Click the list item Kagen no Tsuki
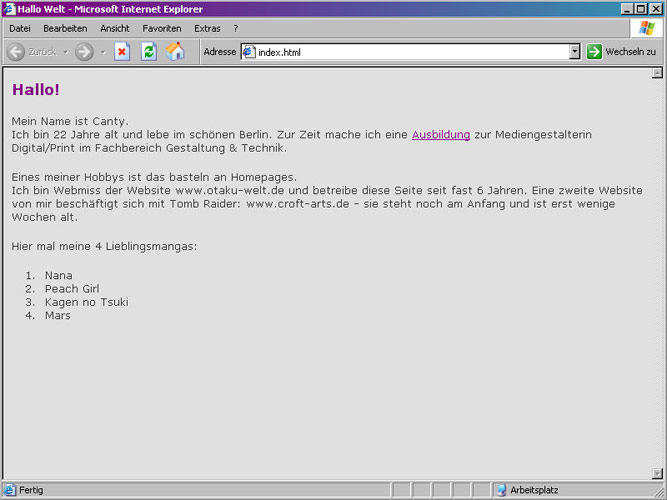Image resolution: width=667 pixels, height=500 pixels. click(87, 302)
